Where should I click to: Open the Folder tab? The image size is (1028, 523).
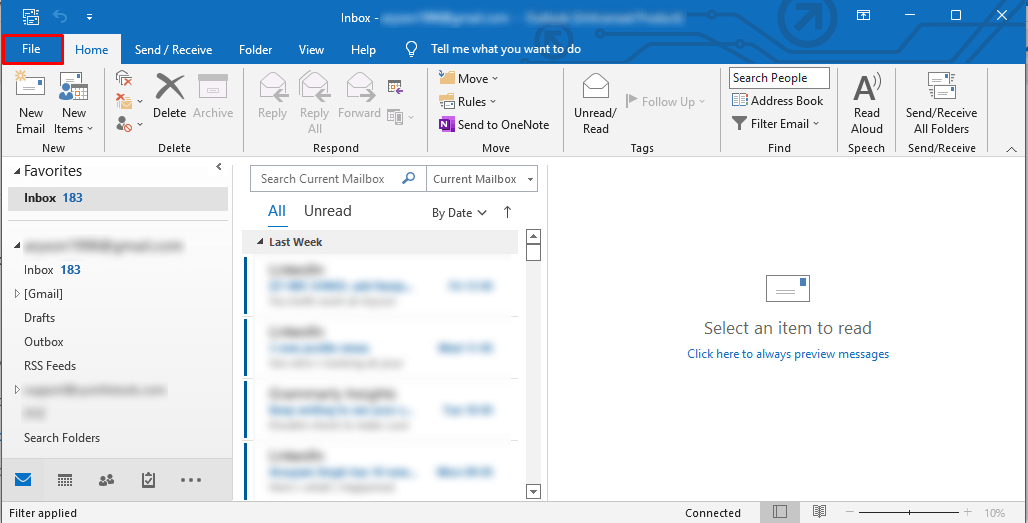coord(256,50)
